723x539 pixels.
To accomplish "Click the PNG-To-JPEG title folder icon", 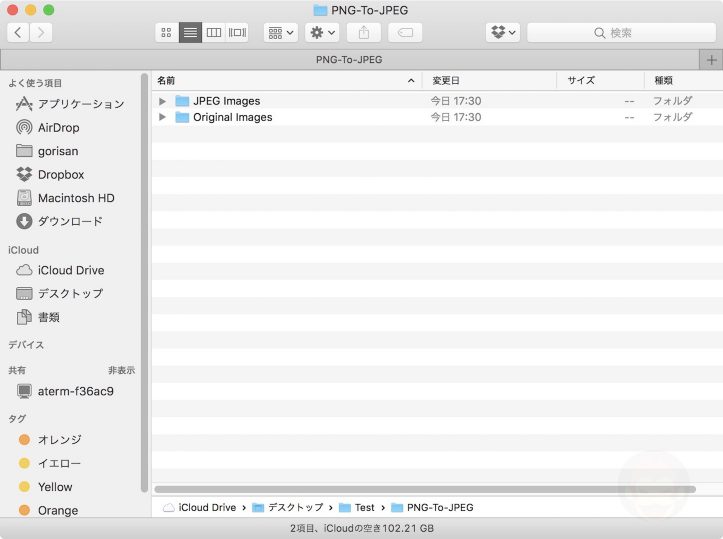I will (320, 10).
